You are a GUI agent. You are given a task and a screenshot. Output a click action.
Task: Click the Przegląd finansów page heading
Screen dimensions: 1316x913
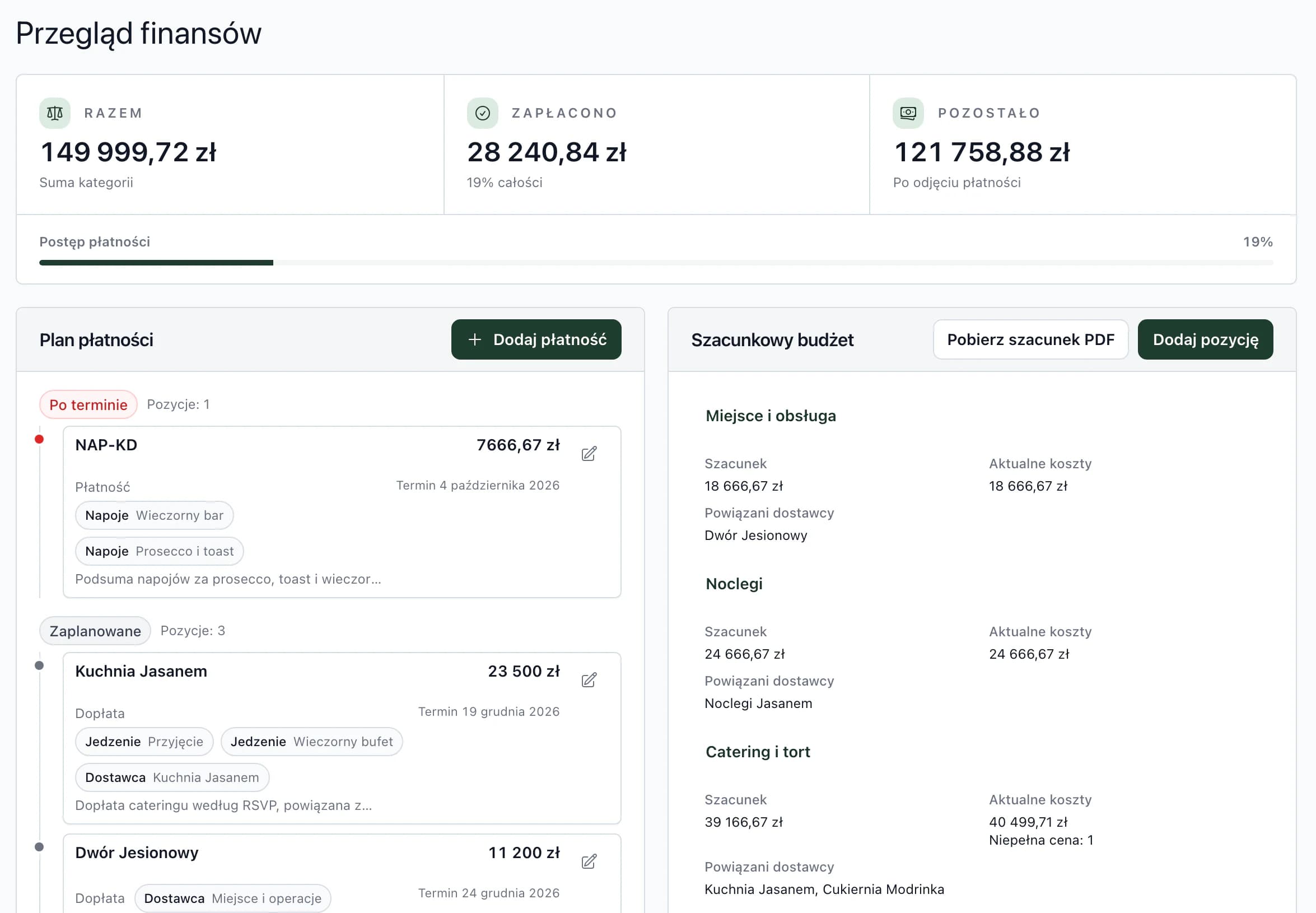[138, 34]
